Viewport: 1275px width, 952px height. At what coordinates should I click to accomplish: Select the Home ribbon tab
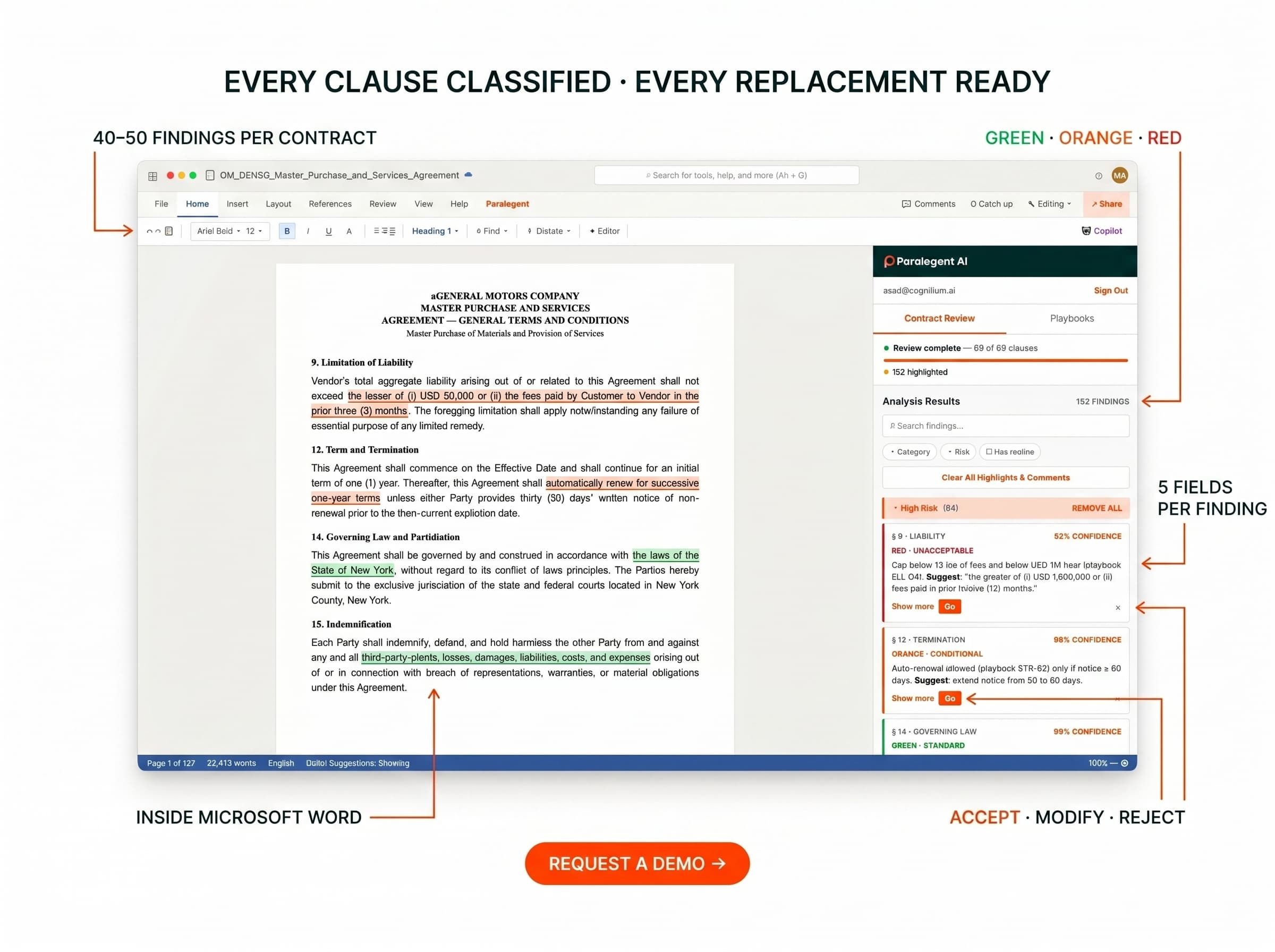pos(197,204)
